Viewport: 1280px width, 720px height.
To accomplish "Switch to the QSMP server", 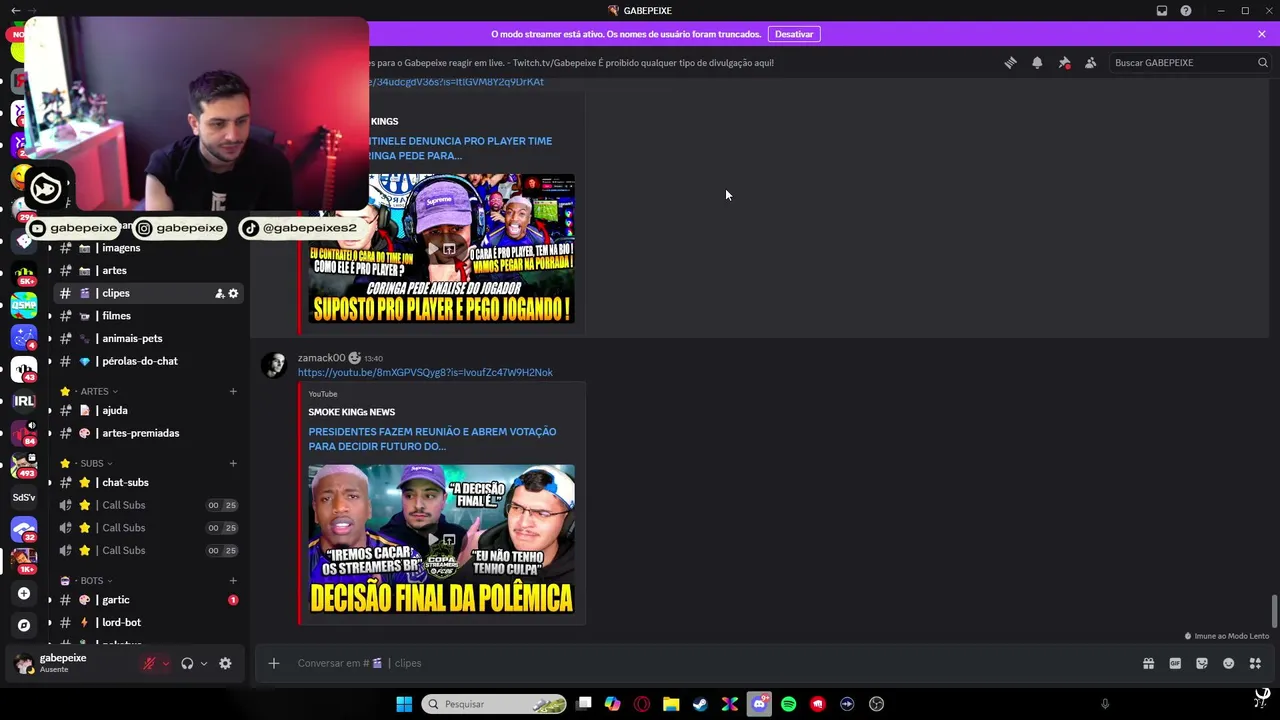I will (x=24, y=305).
